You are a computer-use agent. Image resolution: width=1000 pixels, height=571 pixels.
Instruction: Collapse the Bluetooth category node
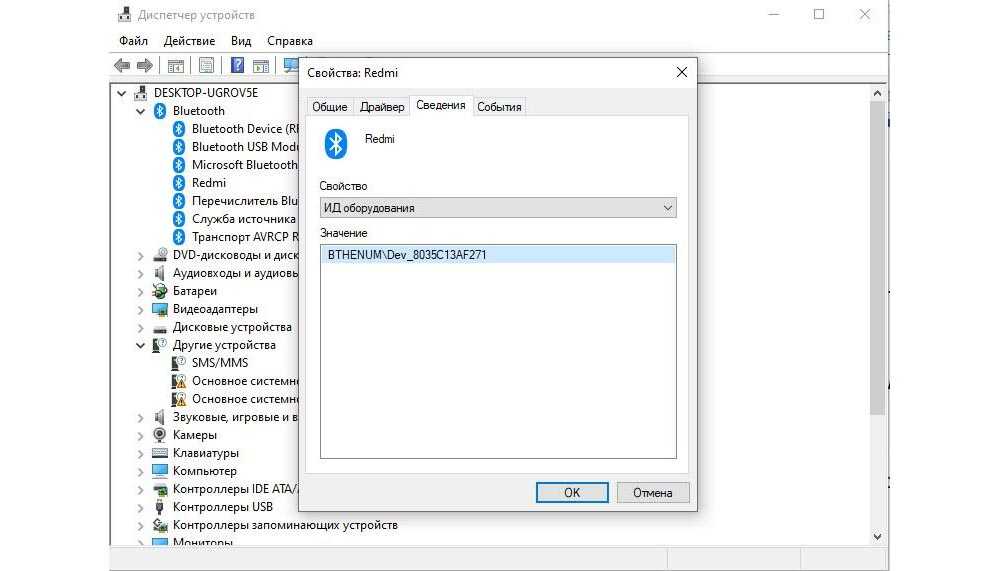(141, 111)
